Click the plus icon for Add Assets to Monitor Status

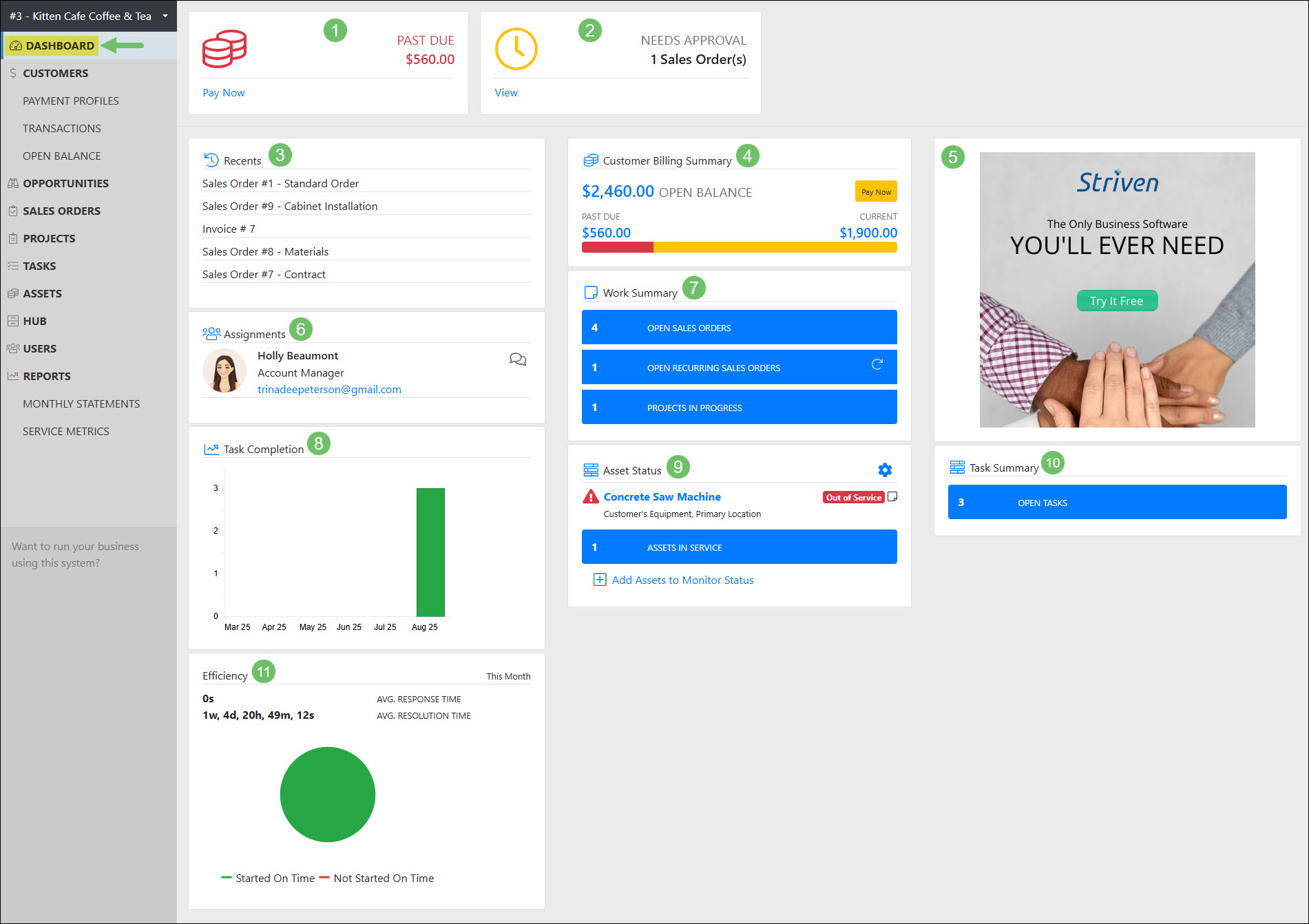click(600, 580)
